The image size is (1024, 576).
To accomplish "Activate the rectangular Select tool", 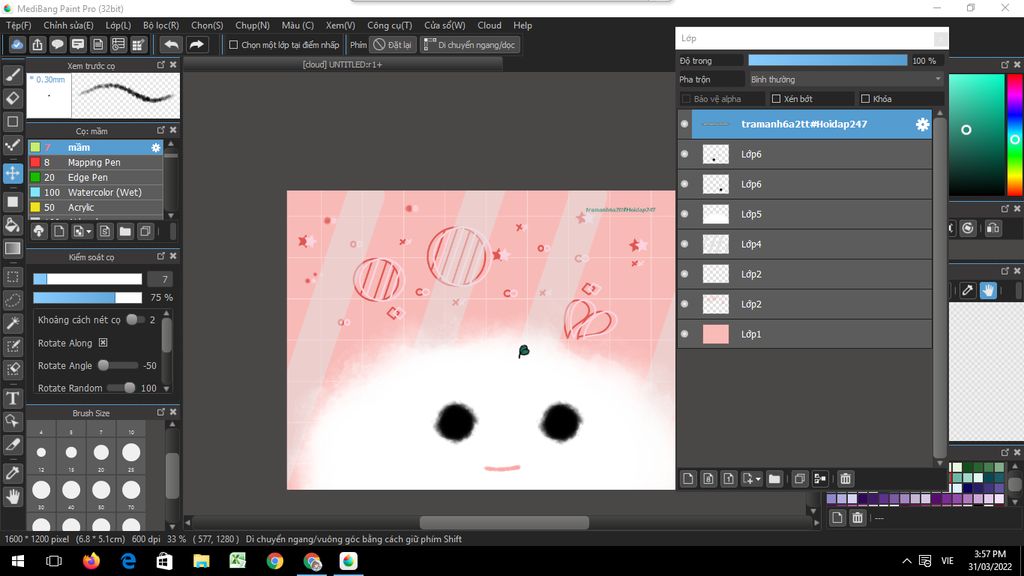I will click(12, 277).
